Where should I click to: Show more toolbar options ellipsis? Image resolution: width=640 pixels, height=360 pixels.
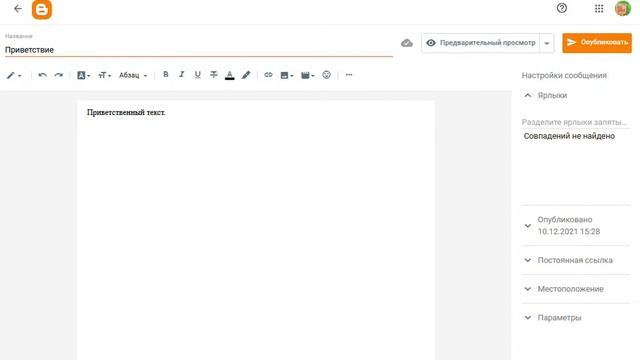tap(349, 75)
